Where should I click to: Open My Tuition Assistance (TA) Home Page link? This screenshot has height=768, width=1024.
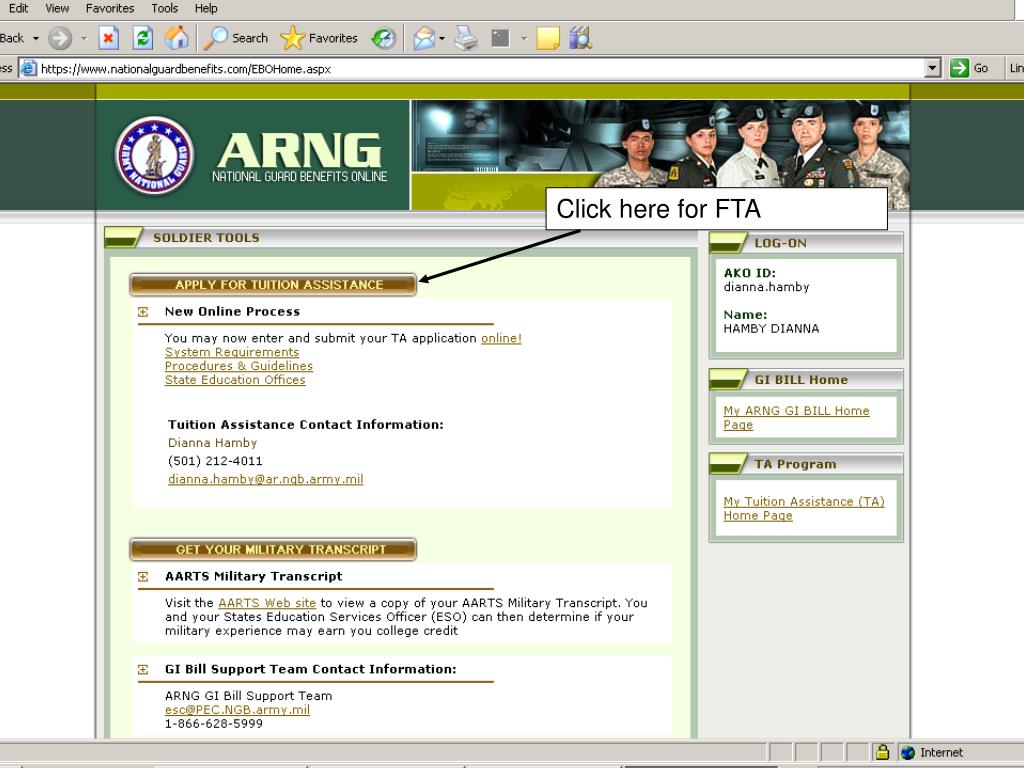(x=804, y=508)
